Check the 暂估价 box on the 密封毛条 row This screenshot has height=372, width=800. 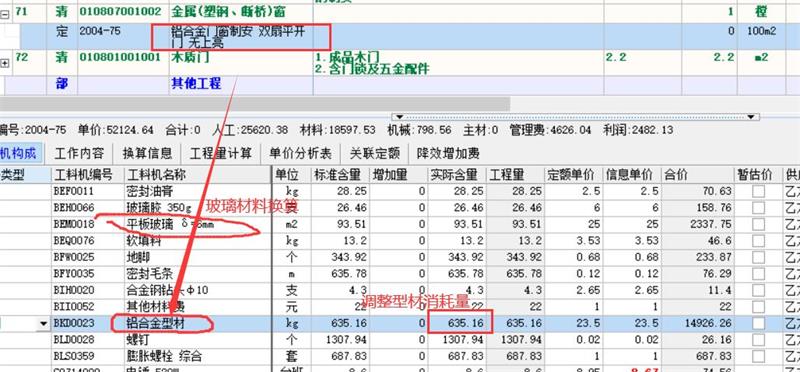click(x=758, y=274)
